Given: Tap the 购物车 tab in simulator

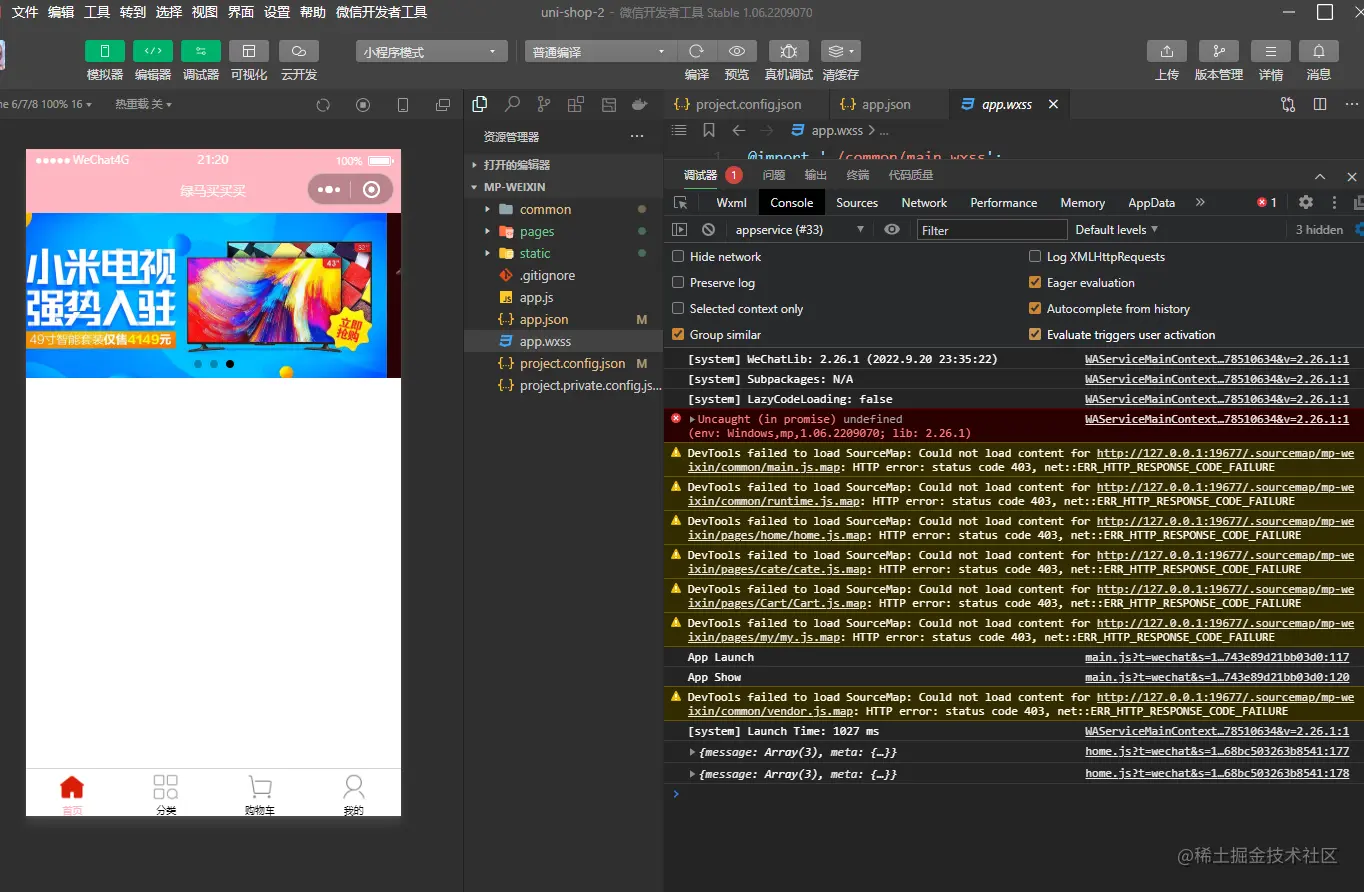Looking at the screenshot, I should click(260, 795).
